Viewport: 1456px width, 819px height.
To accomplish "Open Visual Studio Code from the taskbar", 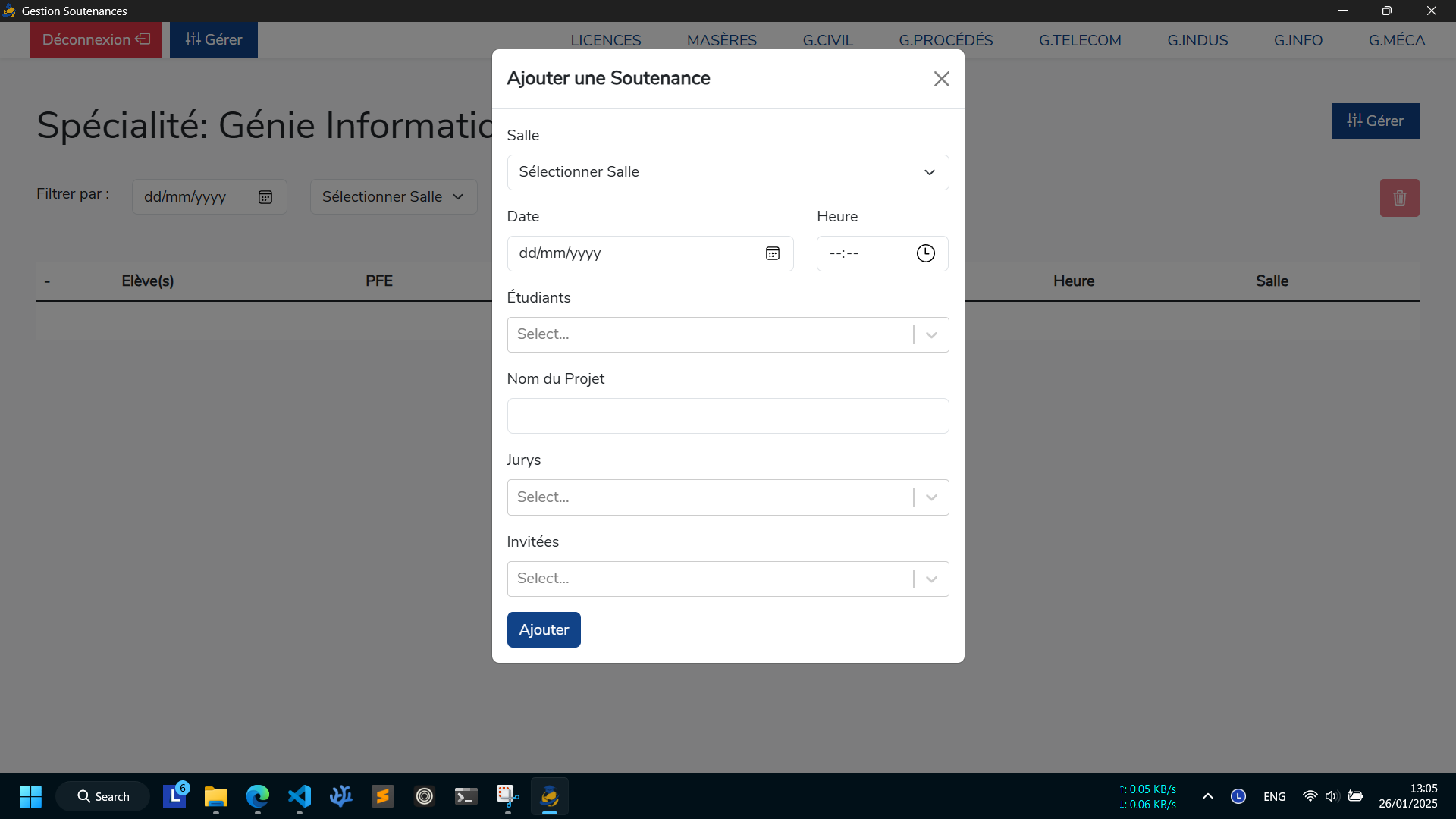I will 300,796.
